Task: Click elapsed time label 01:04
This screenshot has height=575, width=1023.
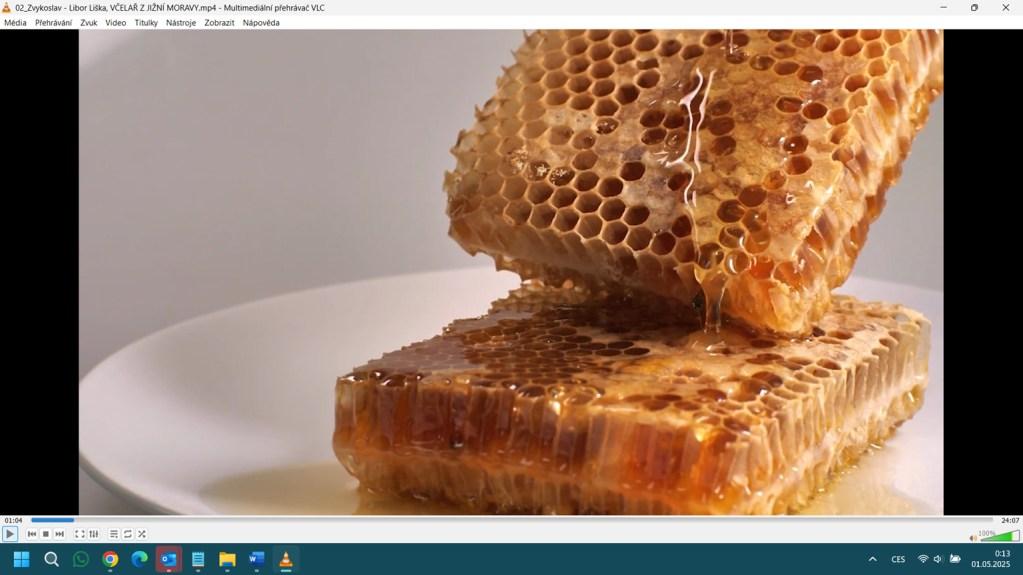Action: pyautogui.click(x=13, y=520)
